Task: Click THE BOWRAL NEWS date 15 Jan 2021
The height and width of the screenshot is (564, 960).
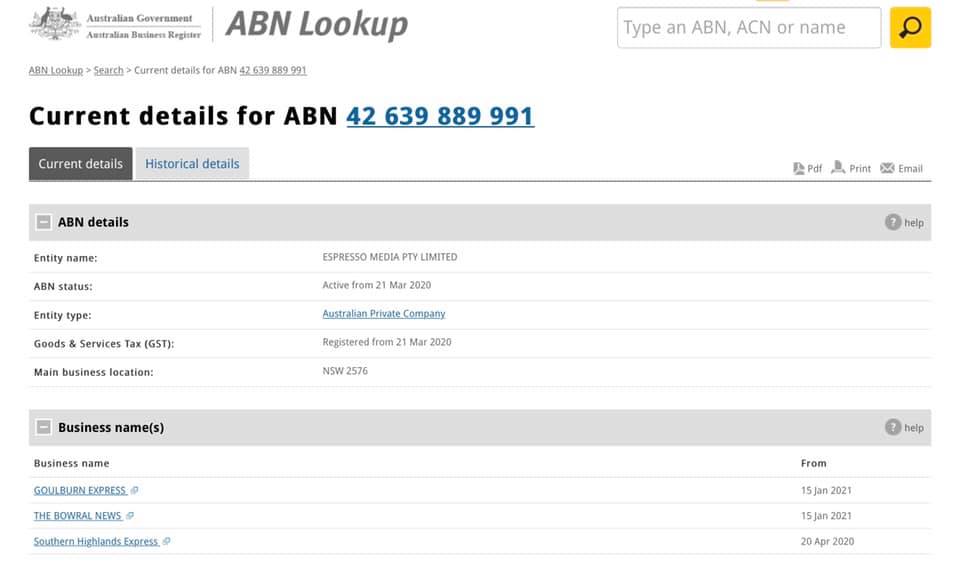Action: [826, 516]
